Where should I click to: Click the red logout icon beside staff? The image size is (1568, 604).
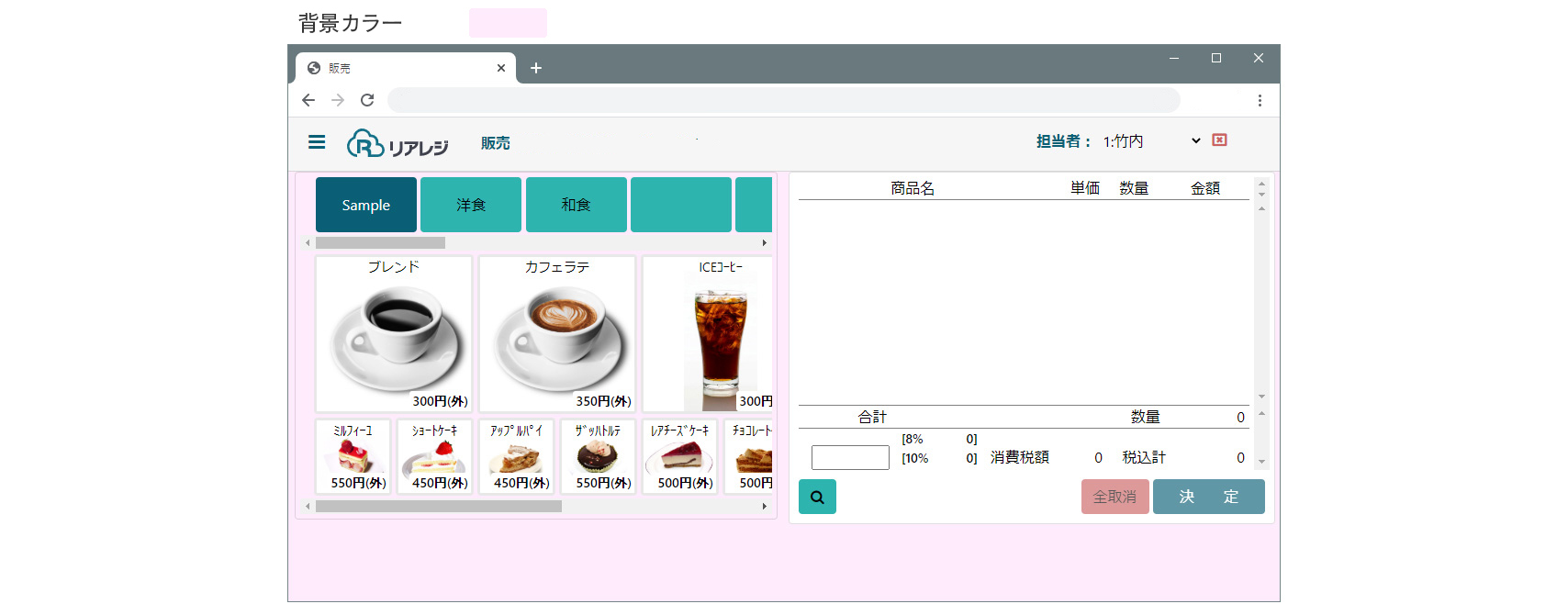[x=1219, y=140]
